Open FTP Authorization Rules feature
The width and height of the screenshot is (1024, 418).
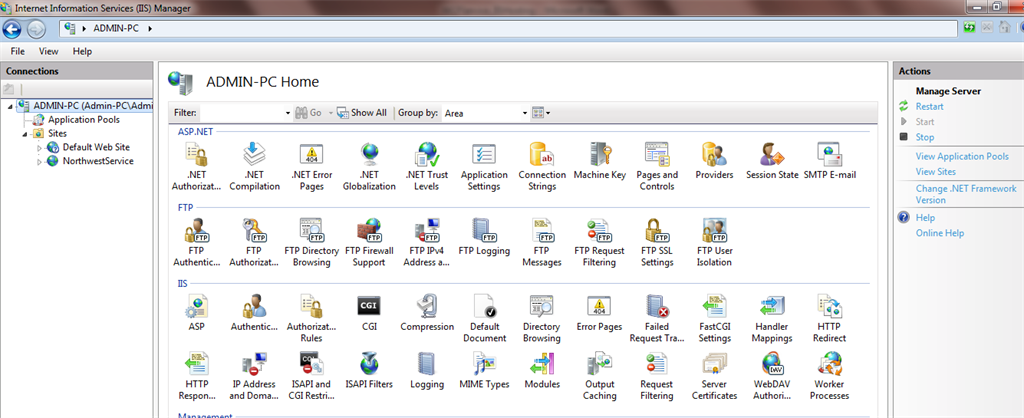point(254,242)
